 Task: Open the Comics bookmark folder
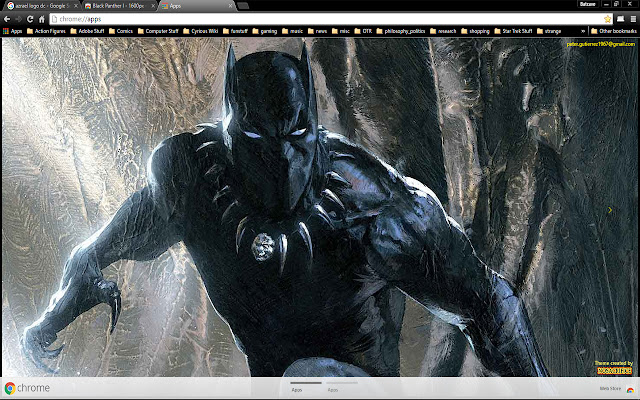[x=121, y=31]
